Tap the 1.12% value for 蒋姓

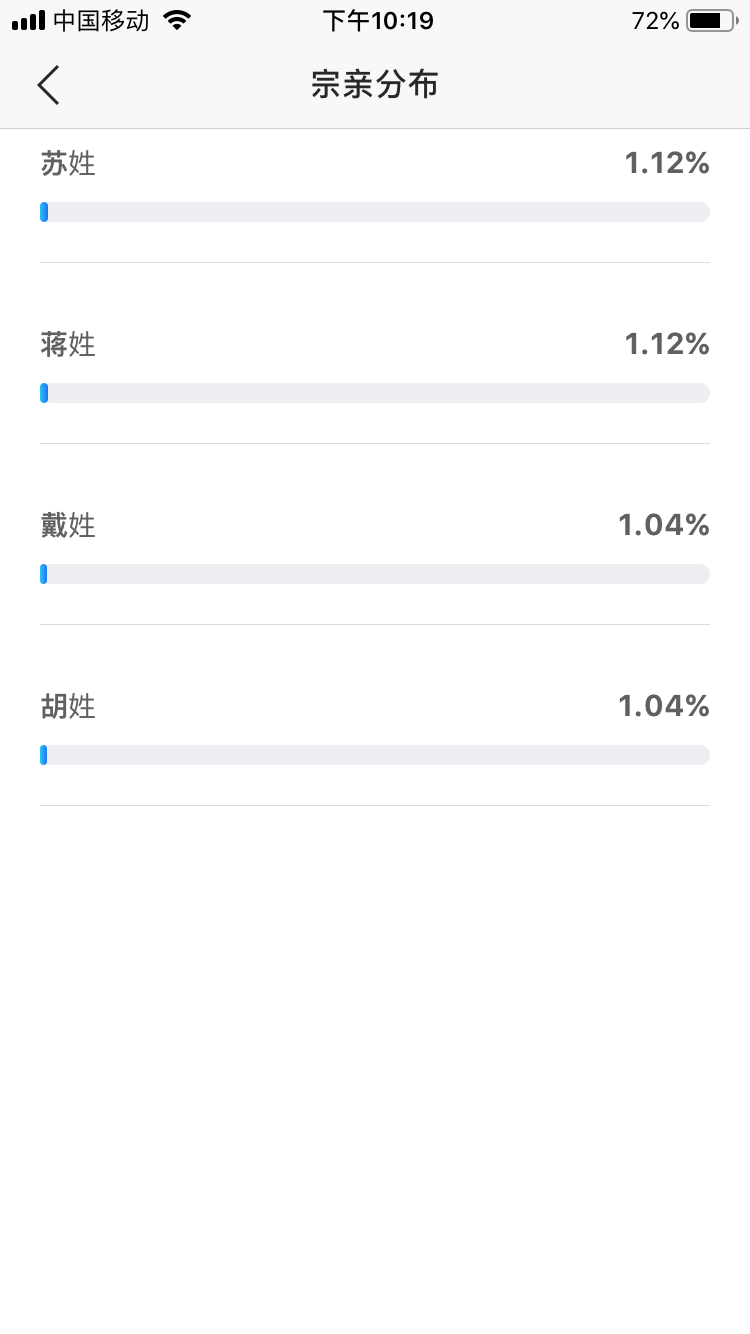click(x=667, y=344)
